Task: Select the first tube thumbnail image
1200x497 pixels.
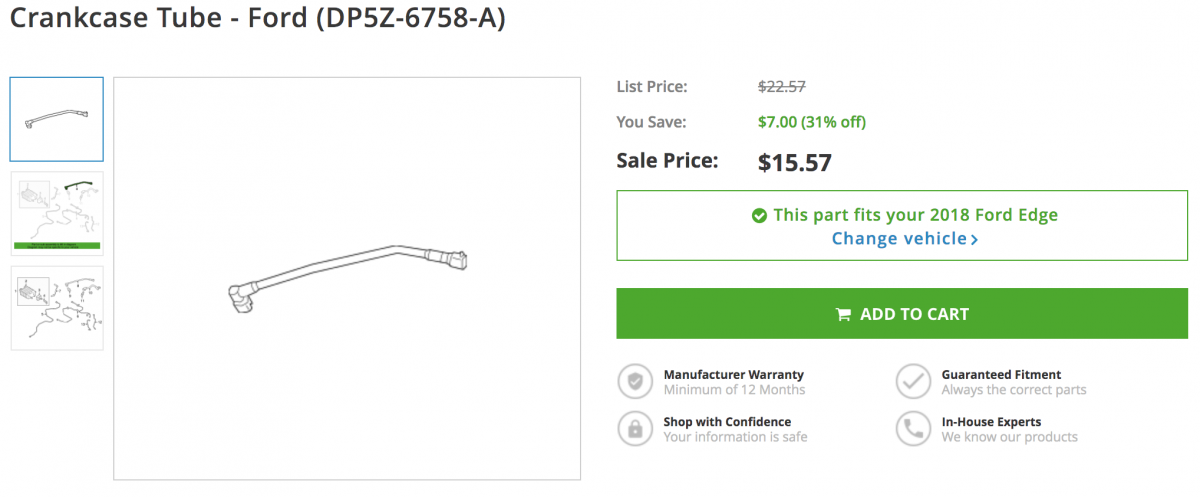Action: pyautogui.click(x=57, y=119)
